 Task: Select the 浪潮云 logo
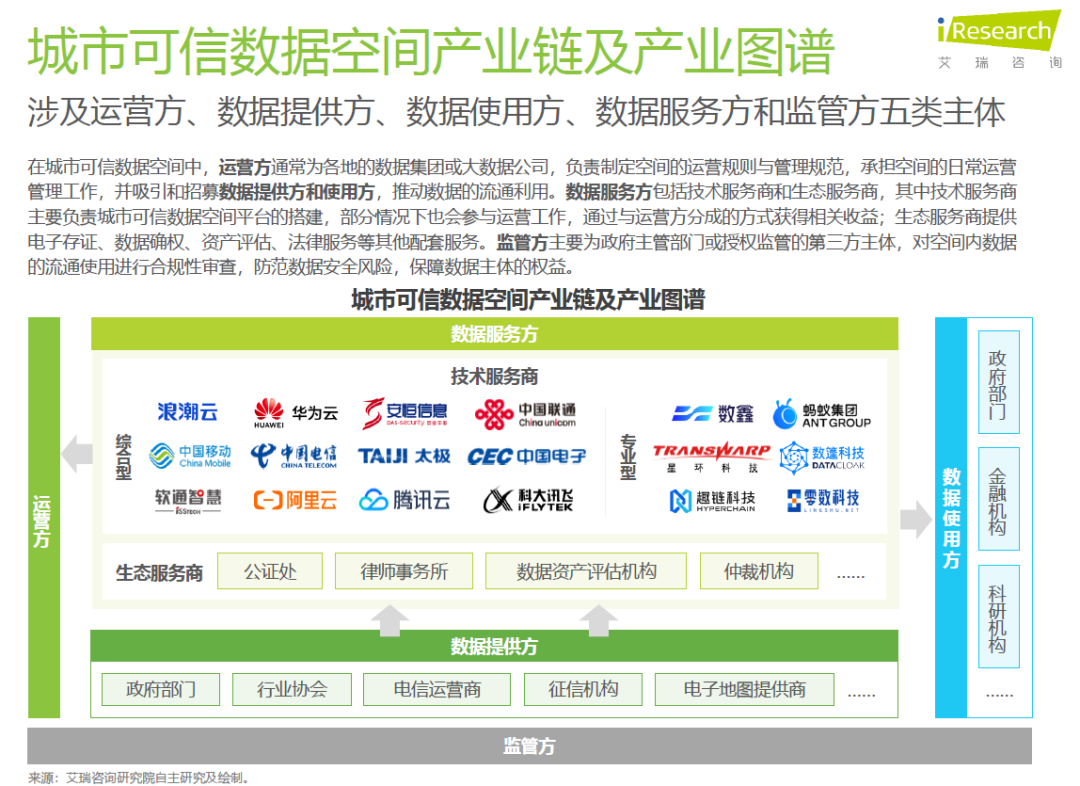pos(186,413)
